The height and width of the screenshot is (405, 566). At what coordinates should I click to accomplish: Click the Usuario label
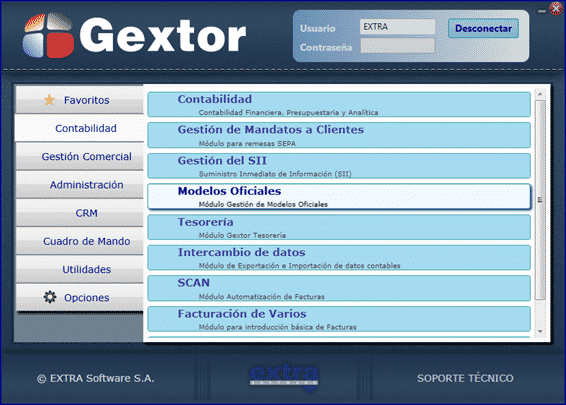[318, 28]
